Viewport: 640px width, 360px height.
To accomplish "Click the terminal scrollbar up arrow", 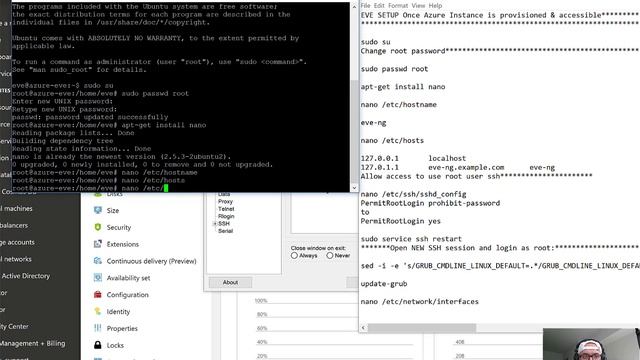I will tap(354, 6).
